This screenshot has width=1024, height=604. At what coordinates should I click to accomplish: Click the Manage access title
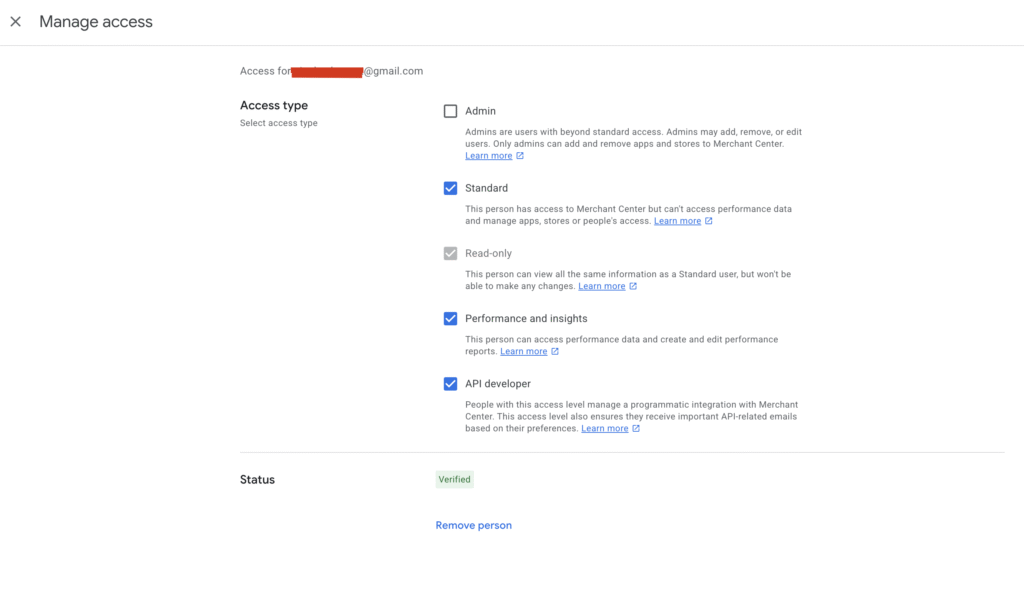96,22
